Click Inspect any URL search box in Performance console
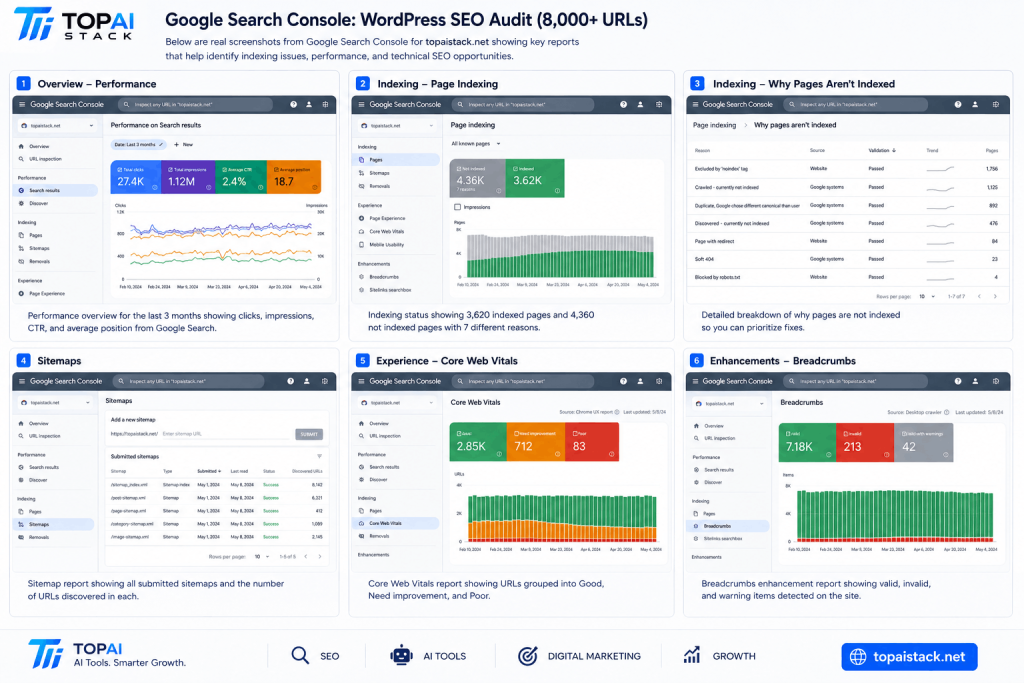Image resolution: width=1024 pixels, height=683 pixels. pos(195,104)
